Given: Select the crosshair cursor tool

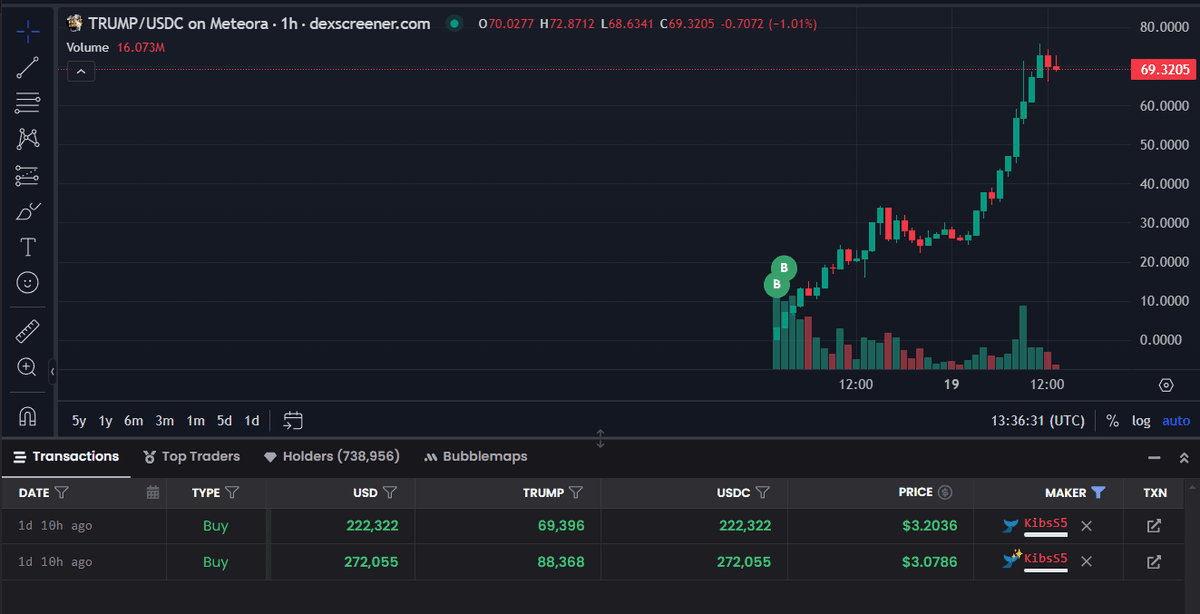Looking at the screenshot, I should pyautogui.click(x=28, y=31).
